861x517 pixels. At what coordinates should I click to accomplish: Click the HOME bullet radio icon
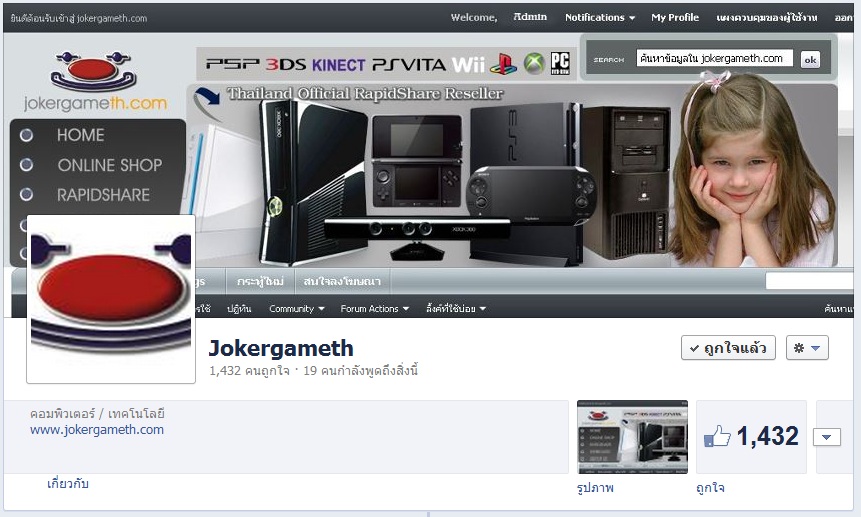click(26, 135)
